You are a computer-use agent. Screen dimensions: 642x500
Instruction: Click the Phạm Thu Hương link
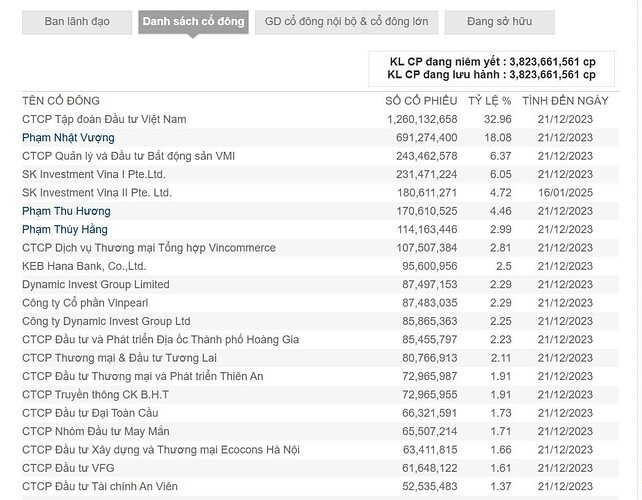[x=66, y=211]
